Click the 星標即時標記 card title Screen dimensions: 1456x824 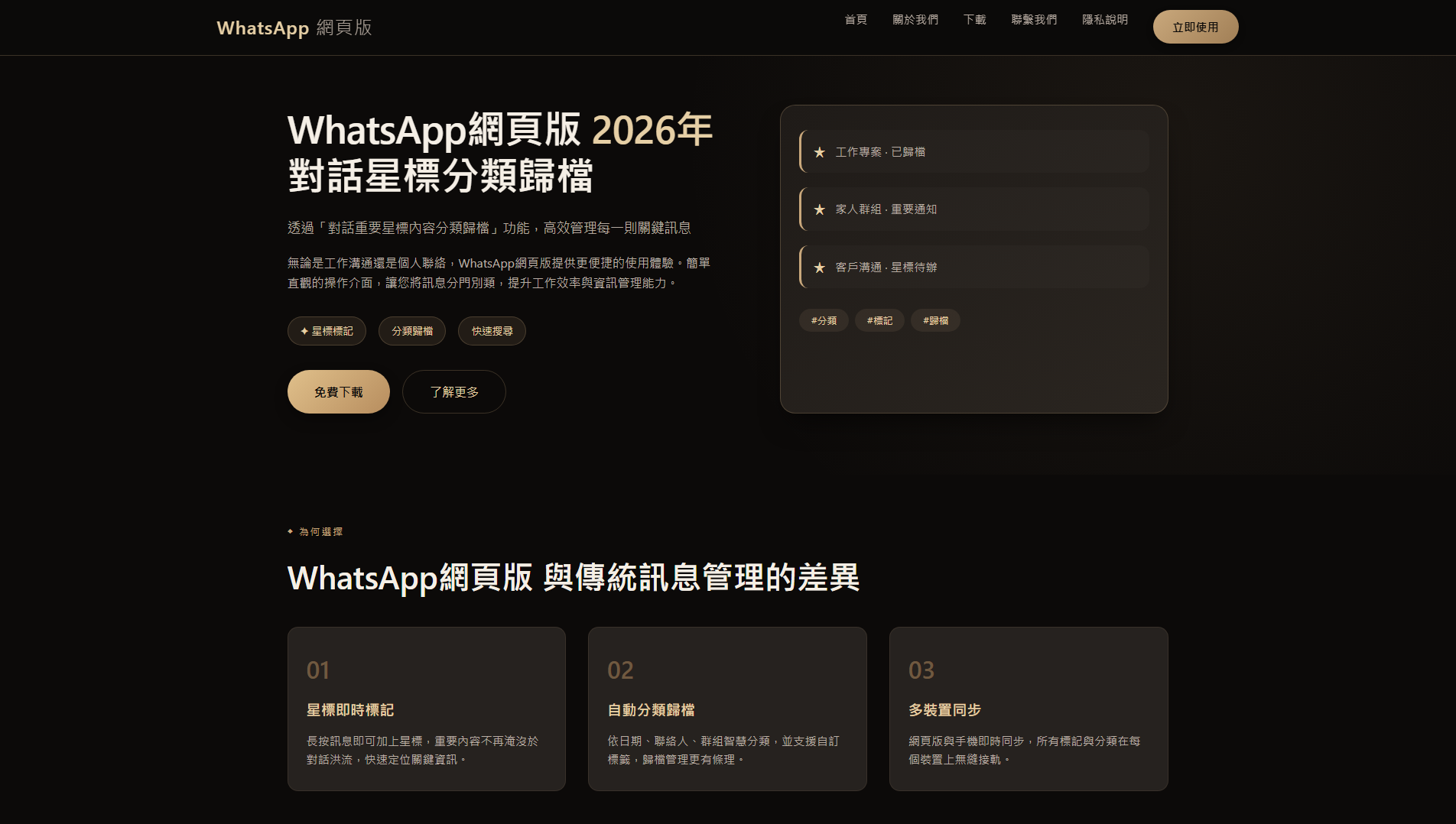click(350, 710)
